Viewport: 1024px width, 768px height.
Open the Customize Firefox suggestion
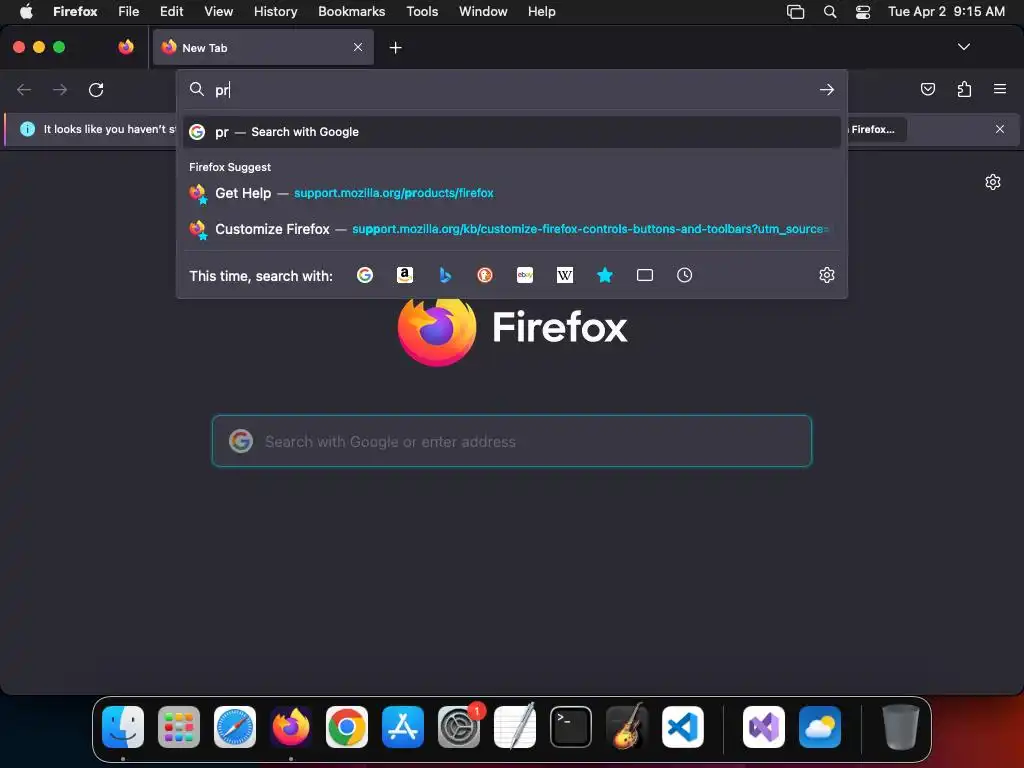tap(511, 229)
